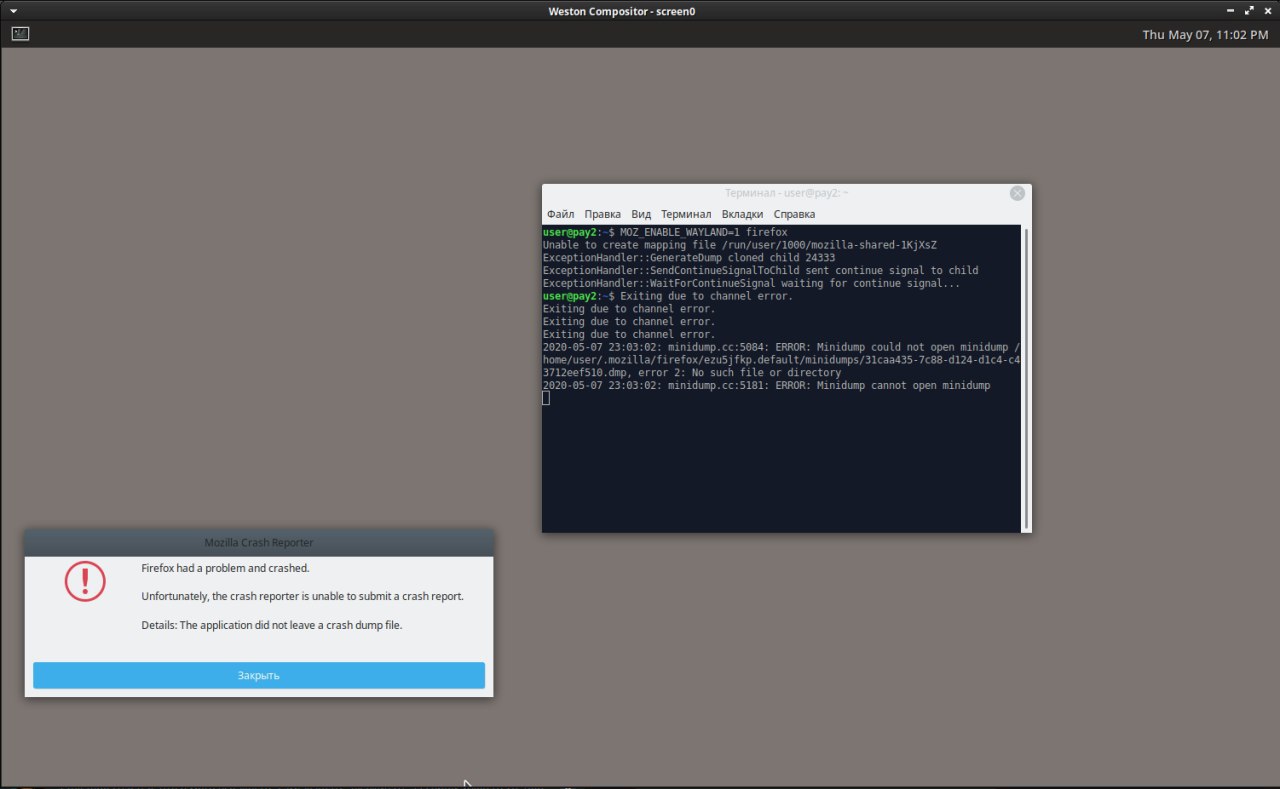Click the 'WaitForContinueSignal waiting for continue signal' line
Image resolution: width=1280 pixels, height=789 pixels.
[x=751, y=283]
